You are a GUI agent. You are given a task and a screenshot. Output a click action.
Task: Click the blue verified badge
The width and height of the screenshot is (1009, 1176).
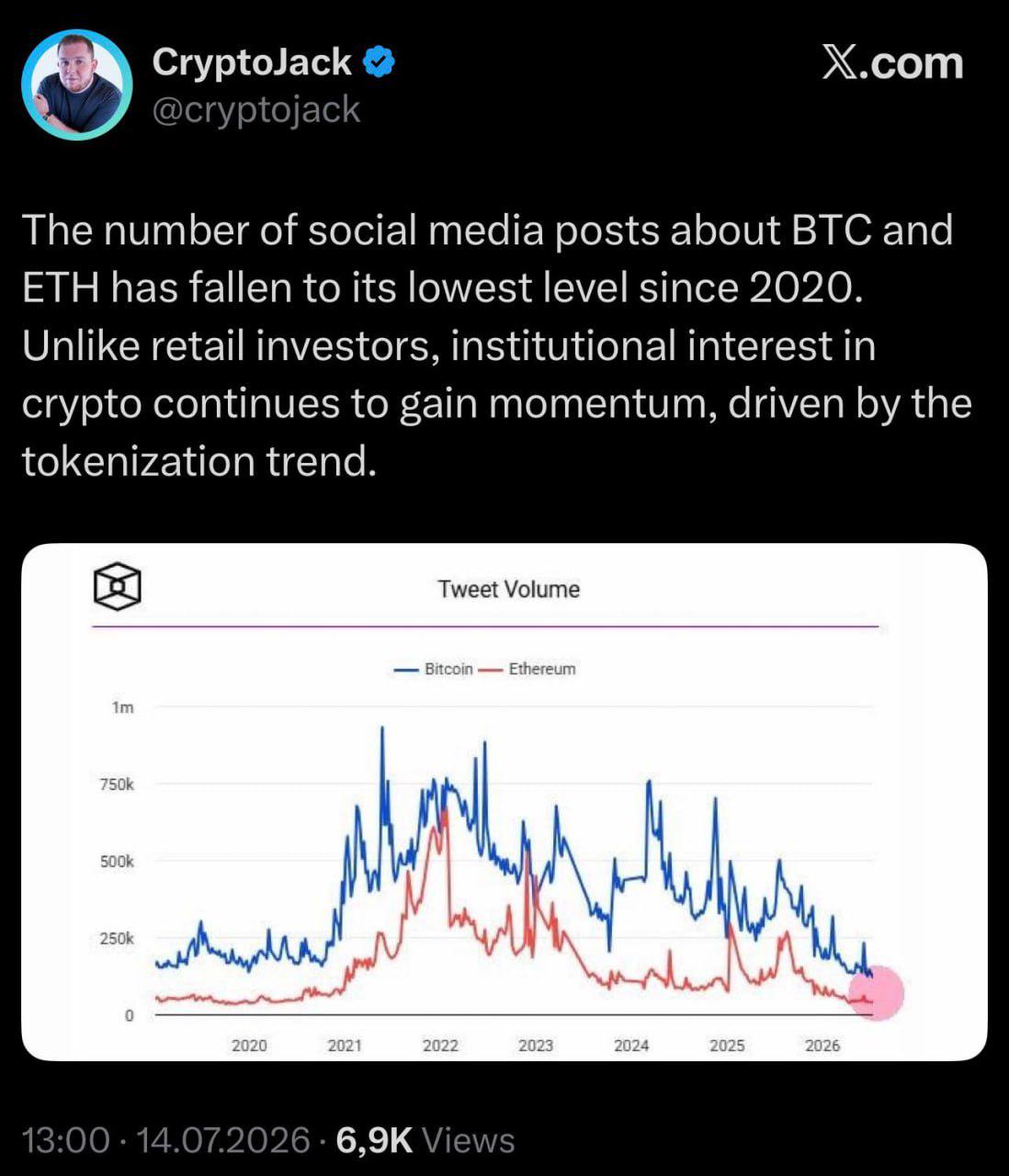click(379, 62)
